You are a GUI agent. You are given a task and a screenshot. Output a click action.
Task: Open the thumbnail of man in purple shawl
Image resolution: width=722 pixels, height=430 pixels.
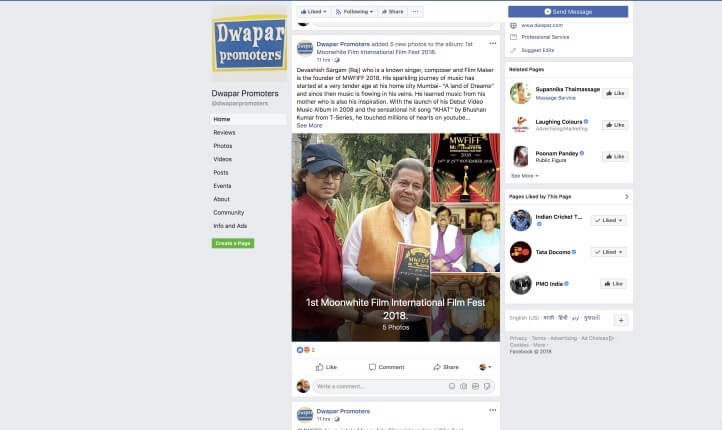pos(465,238)
